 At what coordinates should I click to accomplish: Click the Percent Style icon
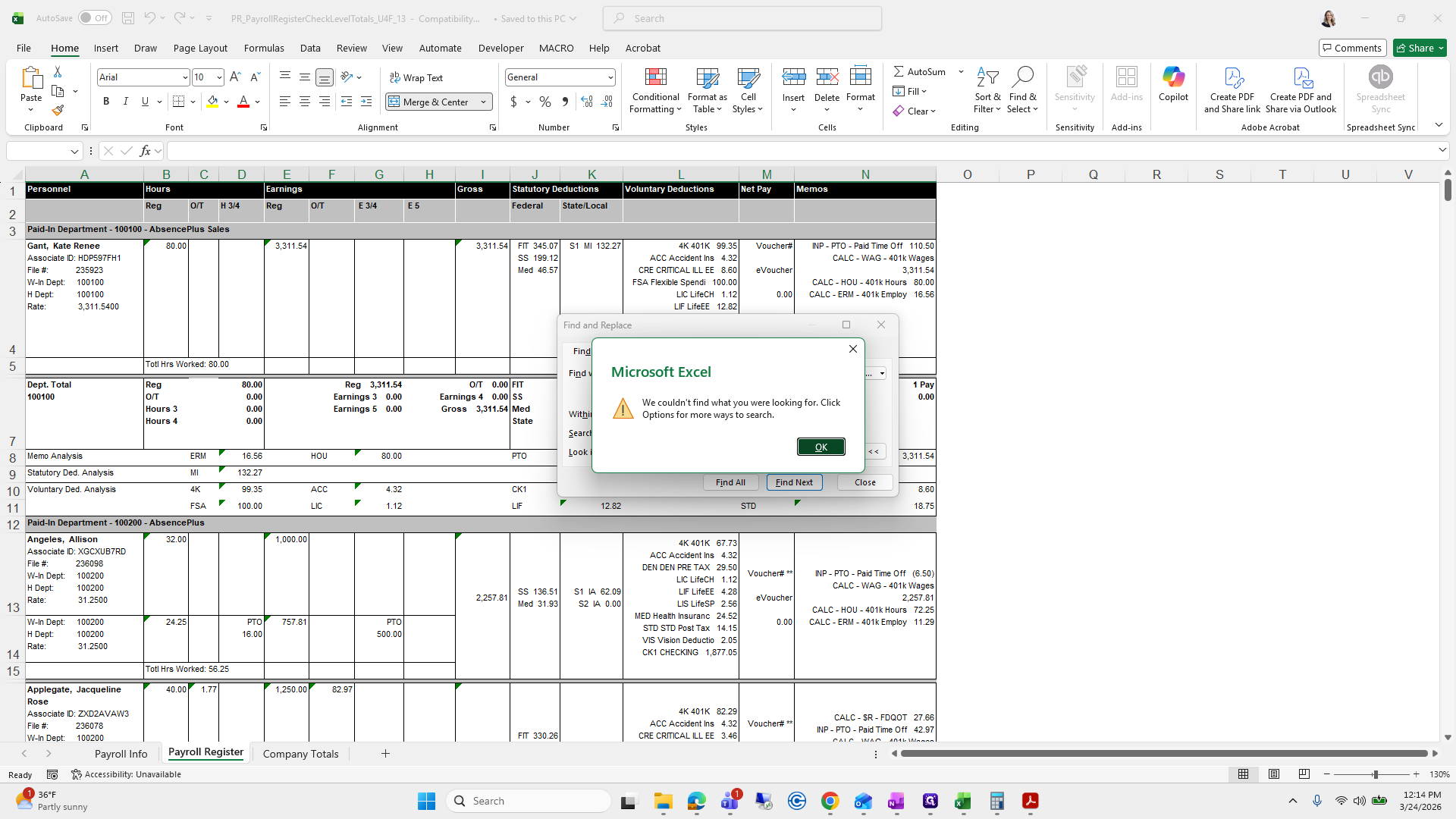point(544,102)
